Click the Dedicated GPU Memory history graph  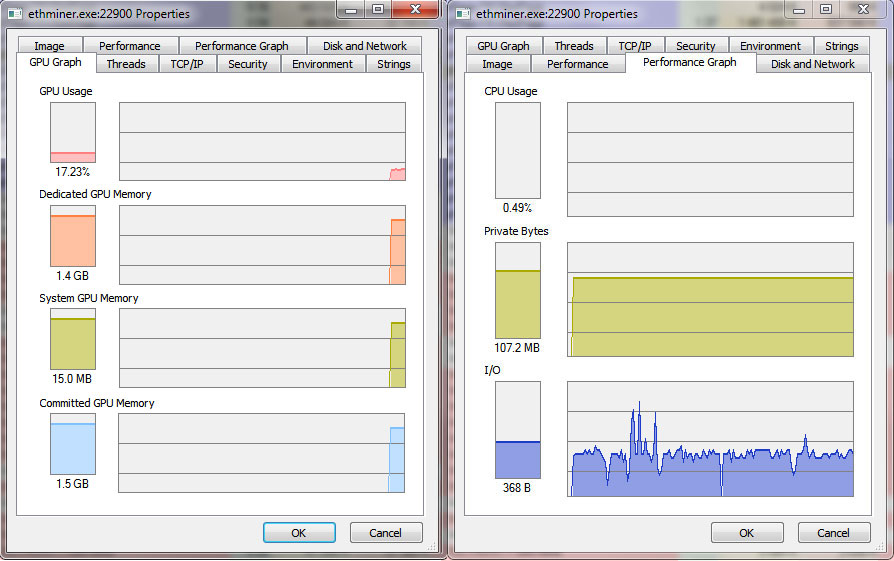coord(262,245)
